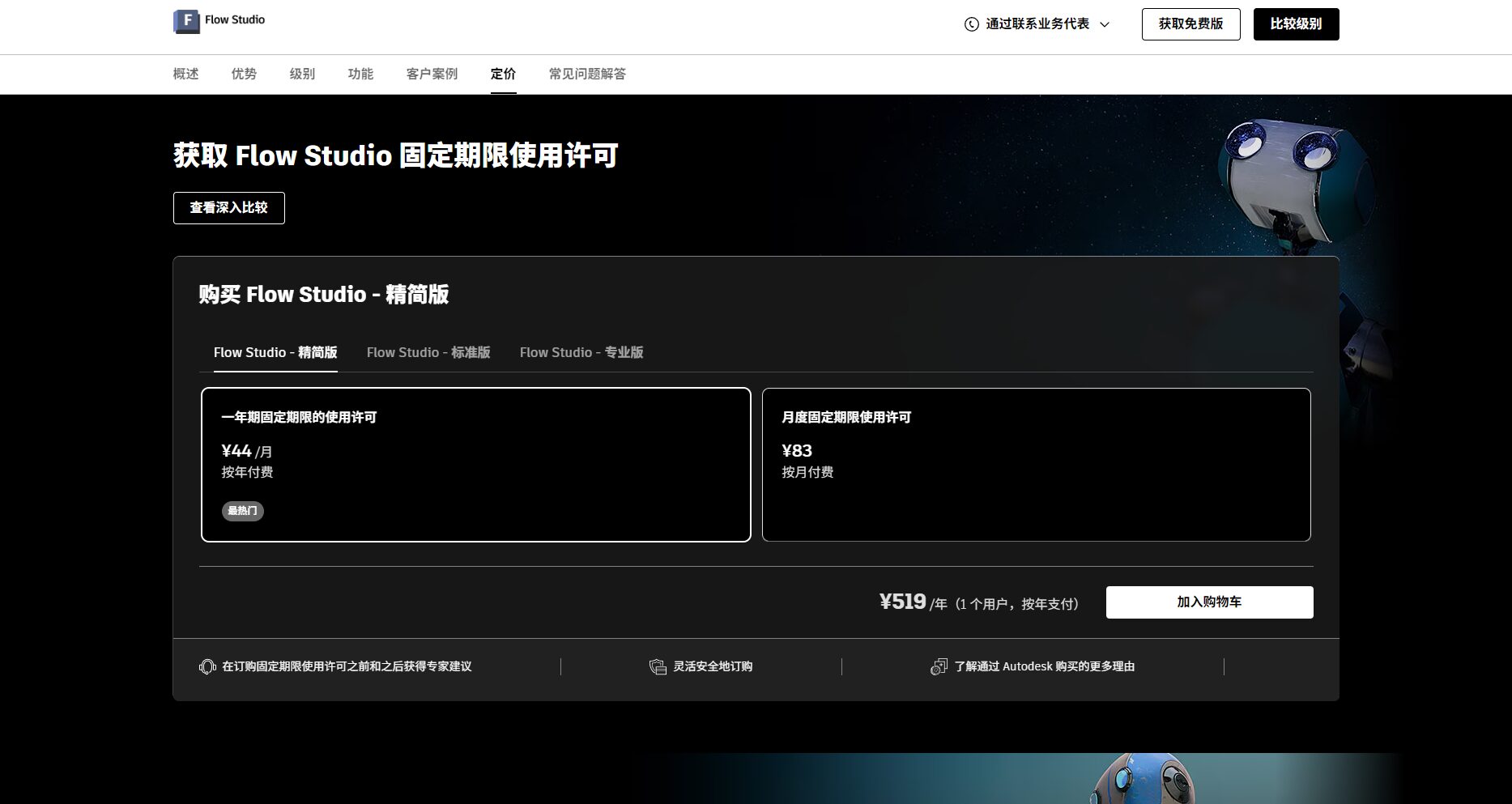The width and height of the screenshot is (1512, 804).
Task: Click the Flow Studio logo icon
Action: [x=186, y=21]
